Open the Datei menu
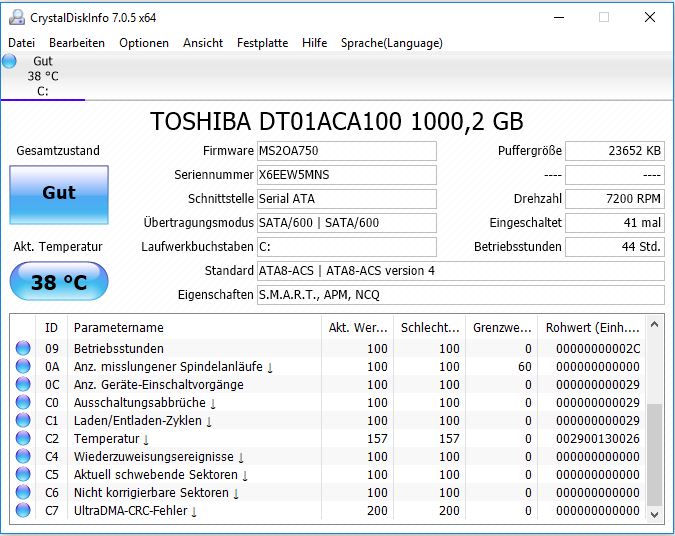This screenshot has width=675, height=536. (22, 43)
